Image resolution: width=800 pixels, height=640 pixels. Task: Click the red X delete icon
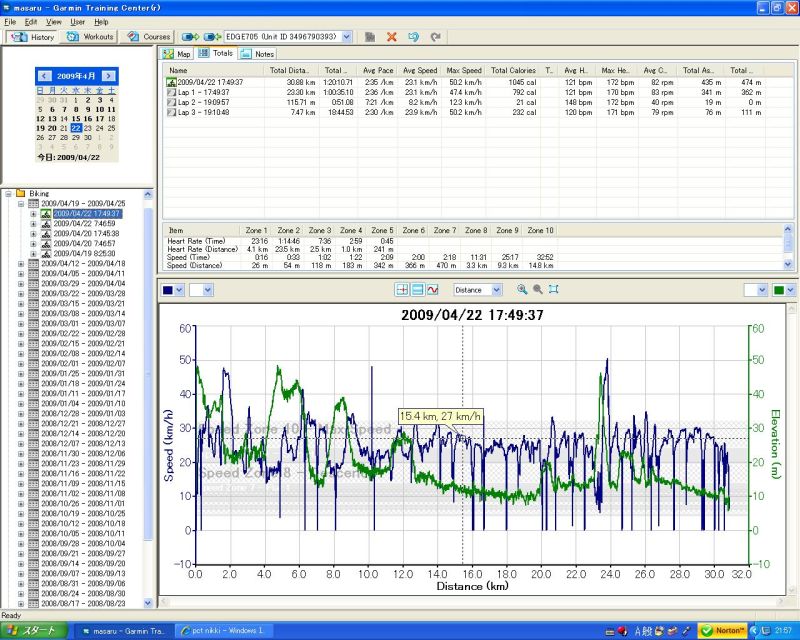(391, 37)
